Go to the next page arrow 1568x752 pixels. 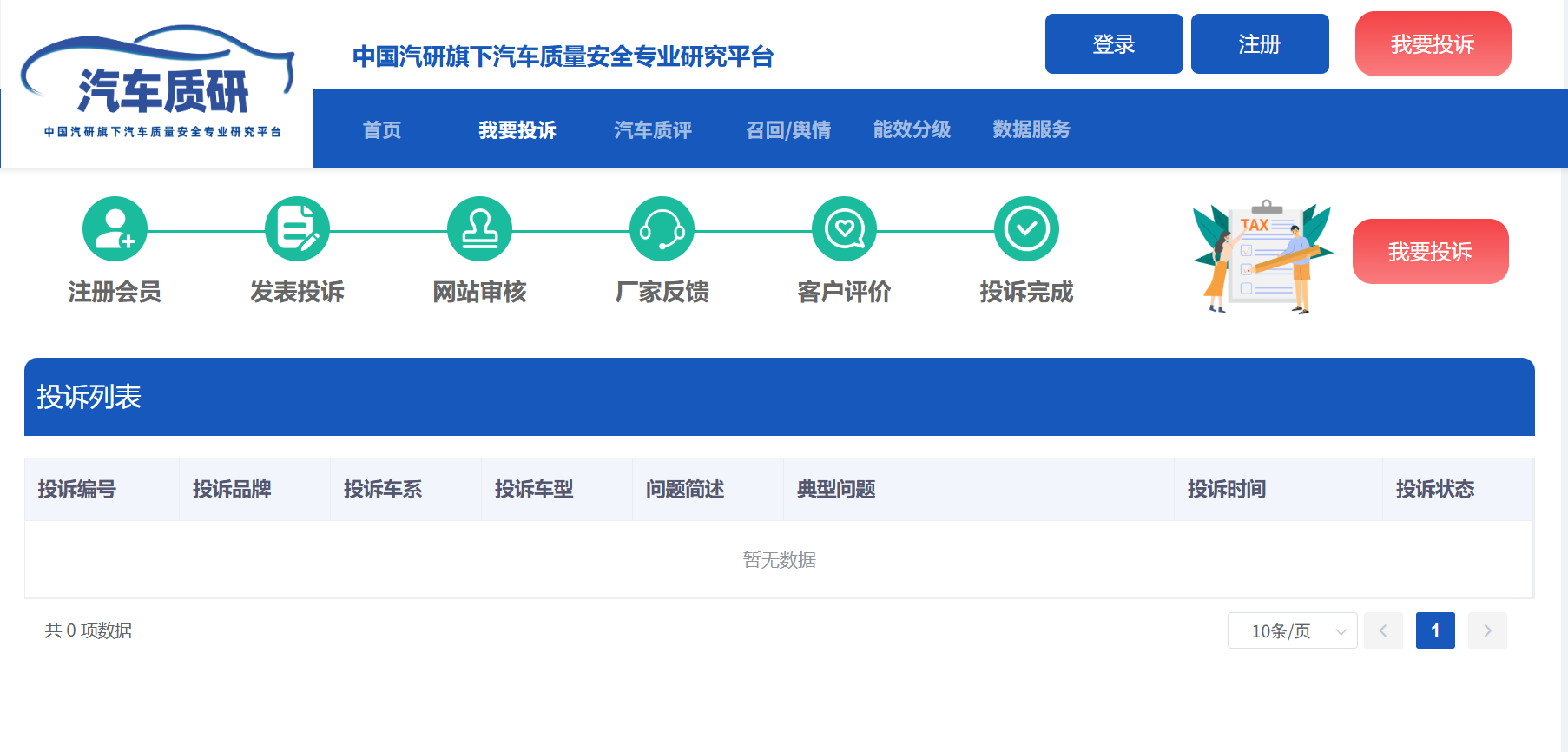(x=1487, y=630)
